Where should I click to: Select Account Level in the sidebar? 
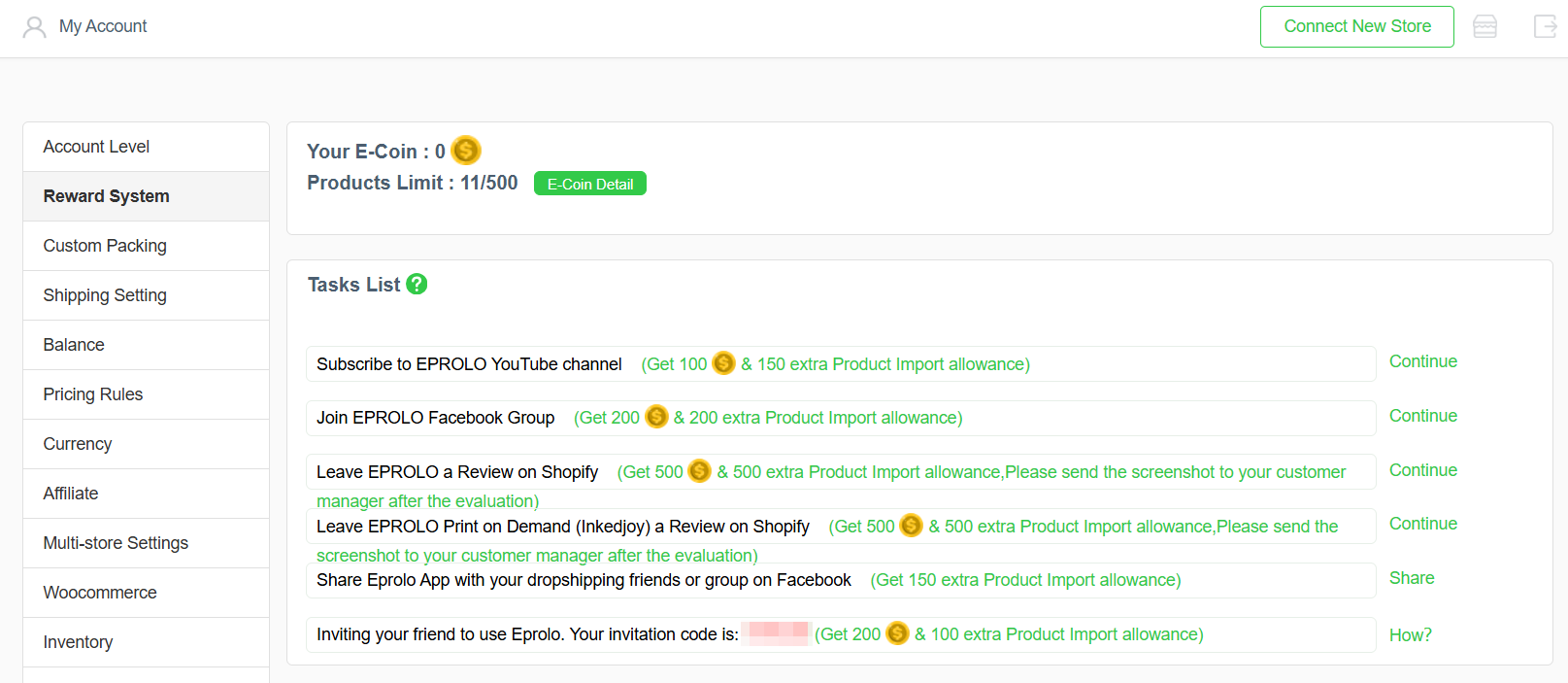tap(146, 147)
